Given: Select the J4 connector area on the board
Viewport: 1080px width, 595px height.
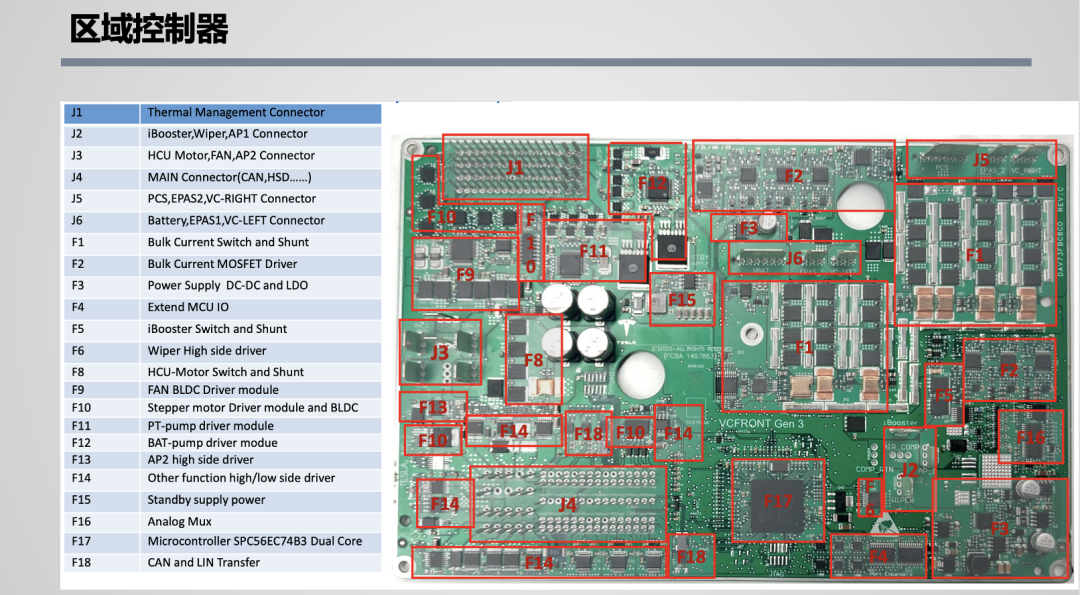Looking at the screenshot, I should 567,505.
